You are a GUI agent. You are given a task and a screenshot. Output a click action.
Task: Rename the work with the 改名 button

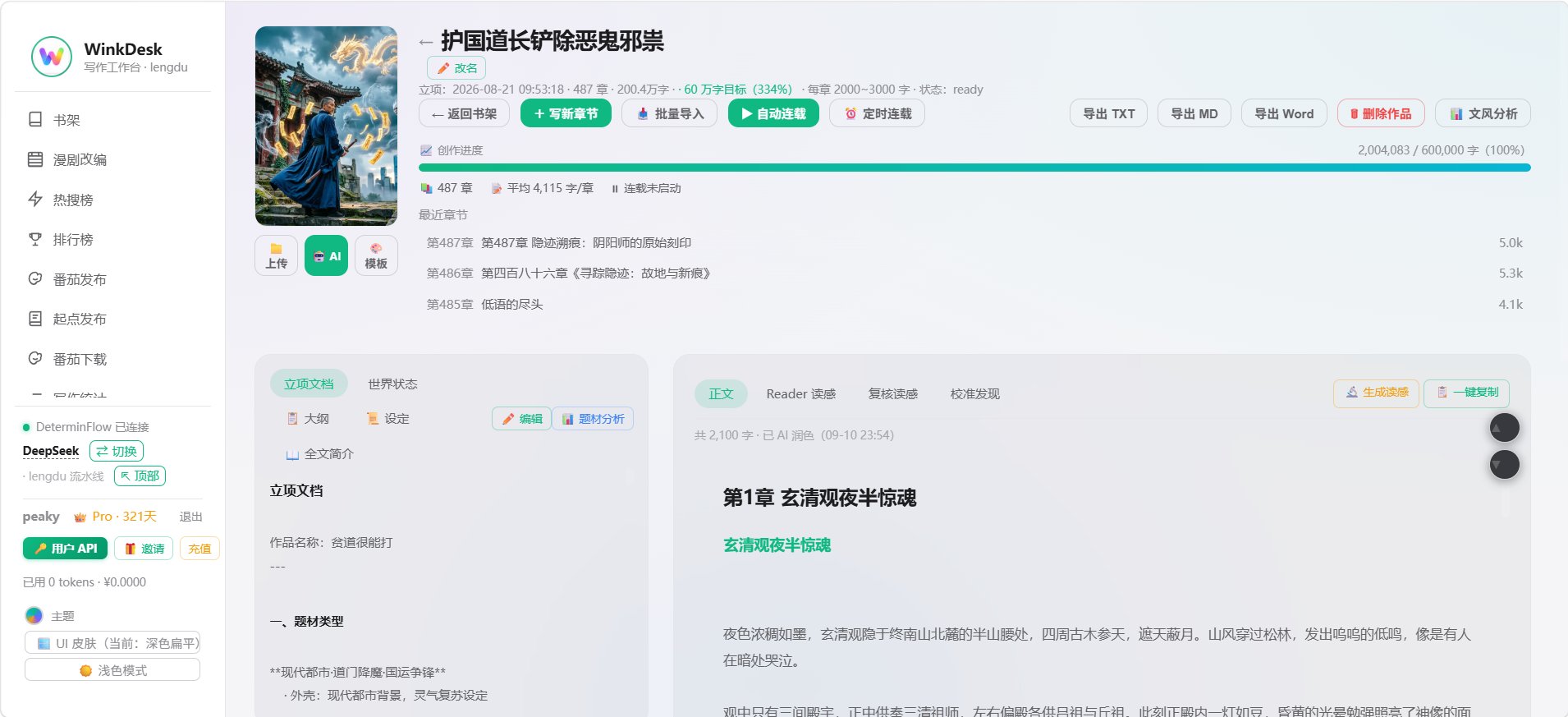tap(456, 68)
